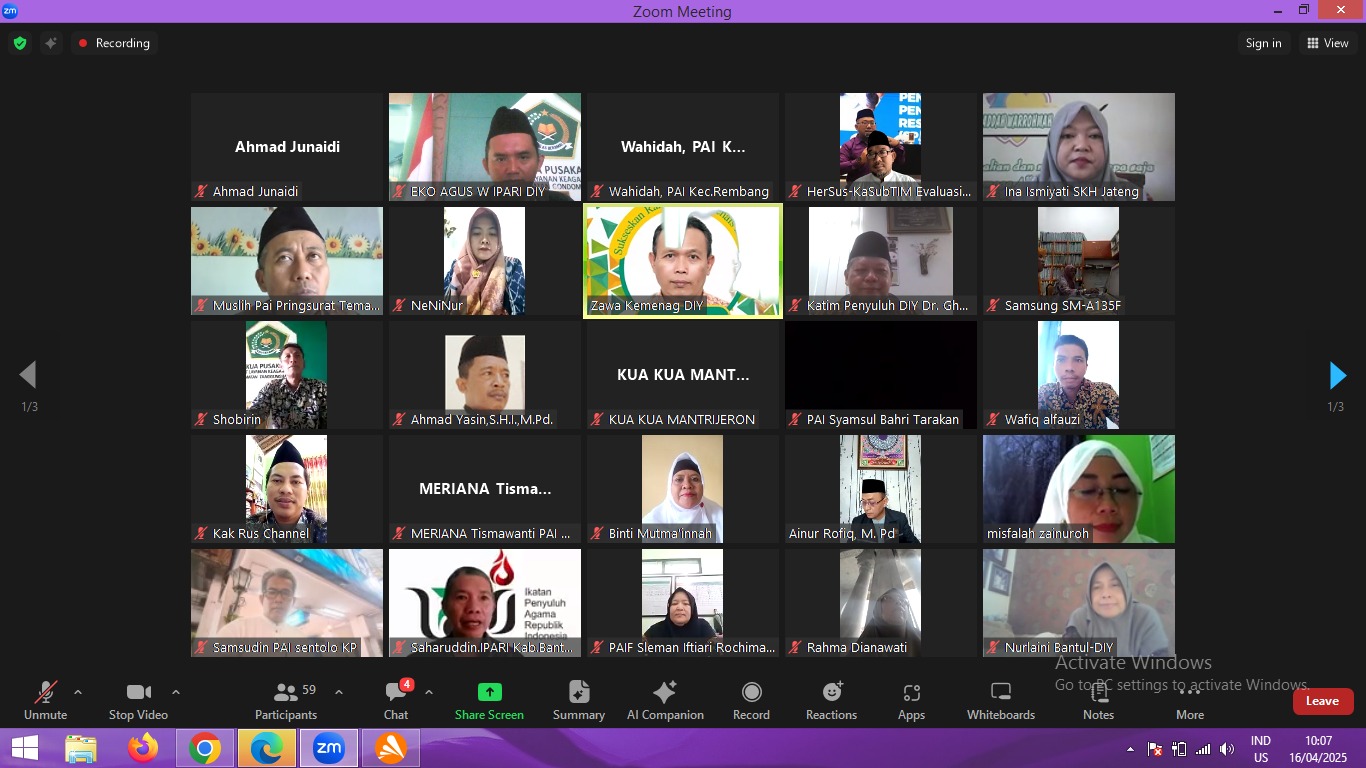
Task: Open Google Chrome from taskbar
Action: [x=205, y=748]
